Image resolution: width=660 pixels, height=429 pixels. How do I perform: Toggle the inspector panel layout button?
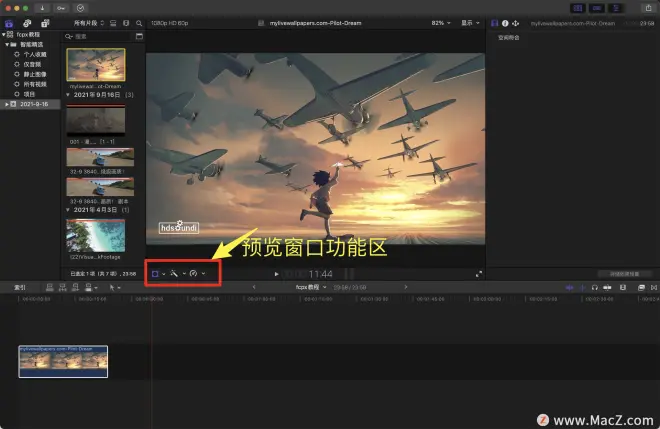616,8
